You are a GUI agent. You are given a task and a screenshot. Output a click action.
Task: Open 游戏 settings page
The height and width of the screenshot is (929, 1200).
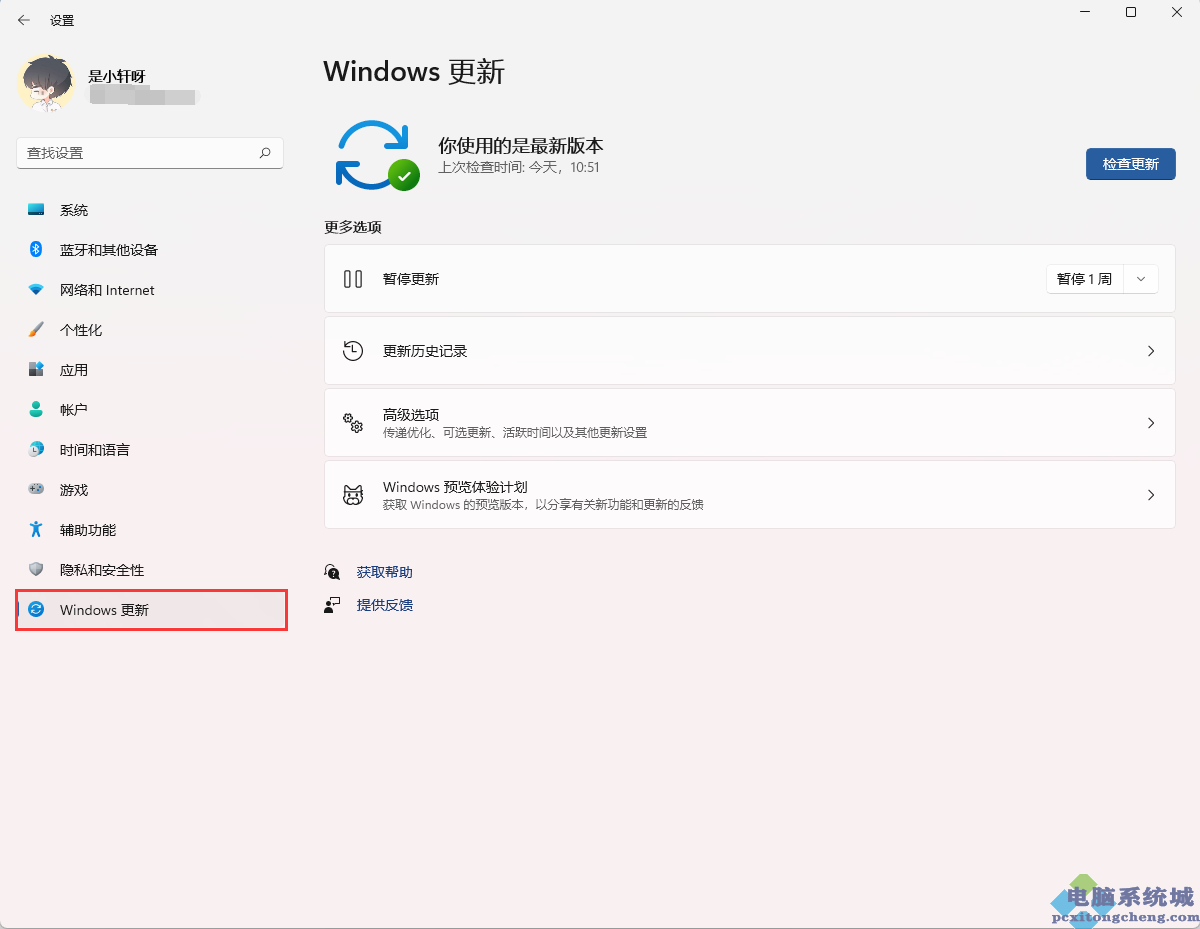[150, 490]
